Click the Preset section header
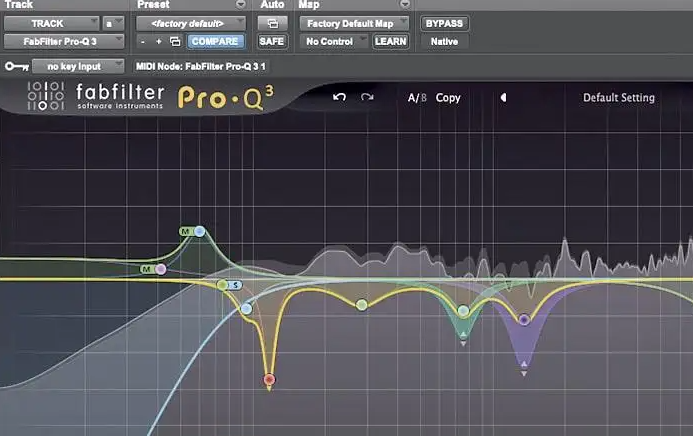Screen dimensions: 693x436 153,4
